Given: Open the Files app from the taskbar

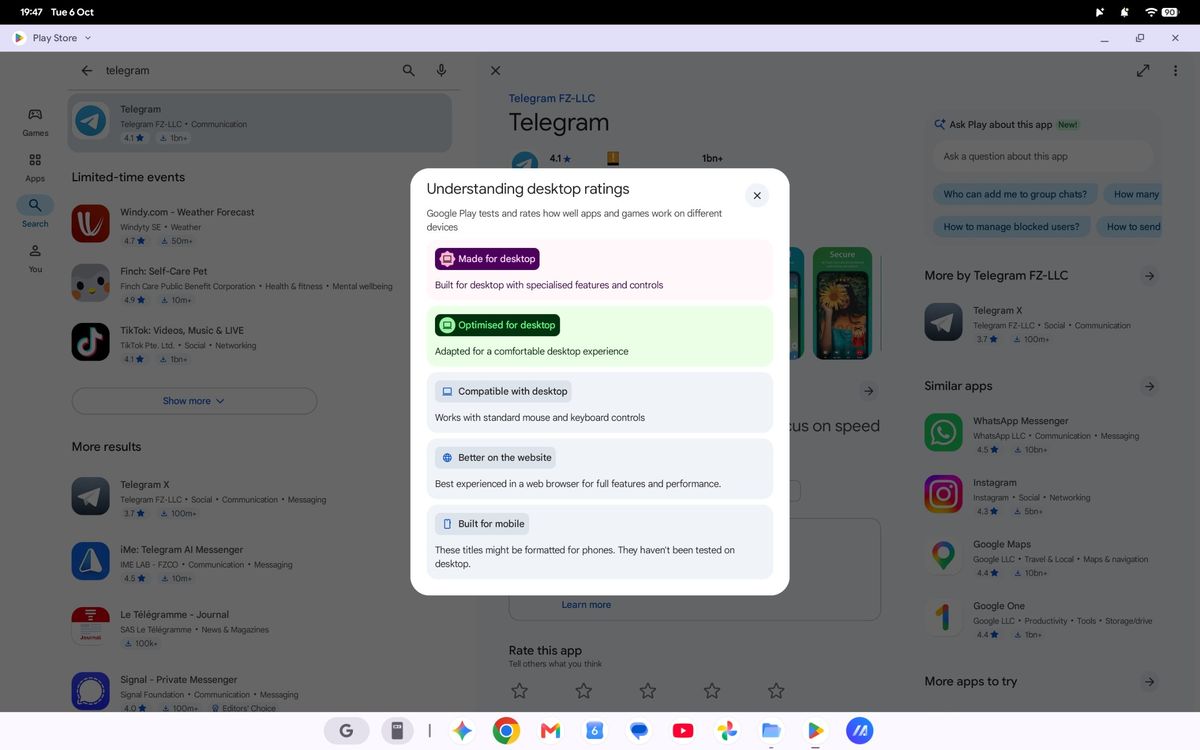Looking at the screenshot, I should (x=771, y=731).
